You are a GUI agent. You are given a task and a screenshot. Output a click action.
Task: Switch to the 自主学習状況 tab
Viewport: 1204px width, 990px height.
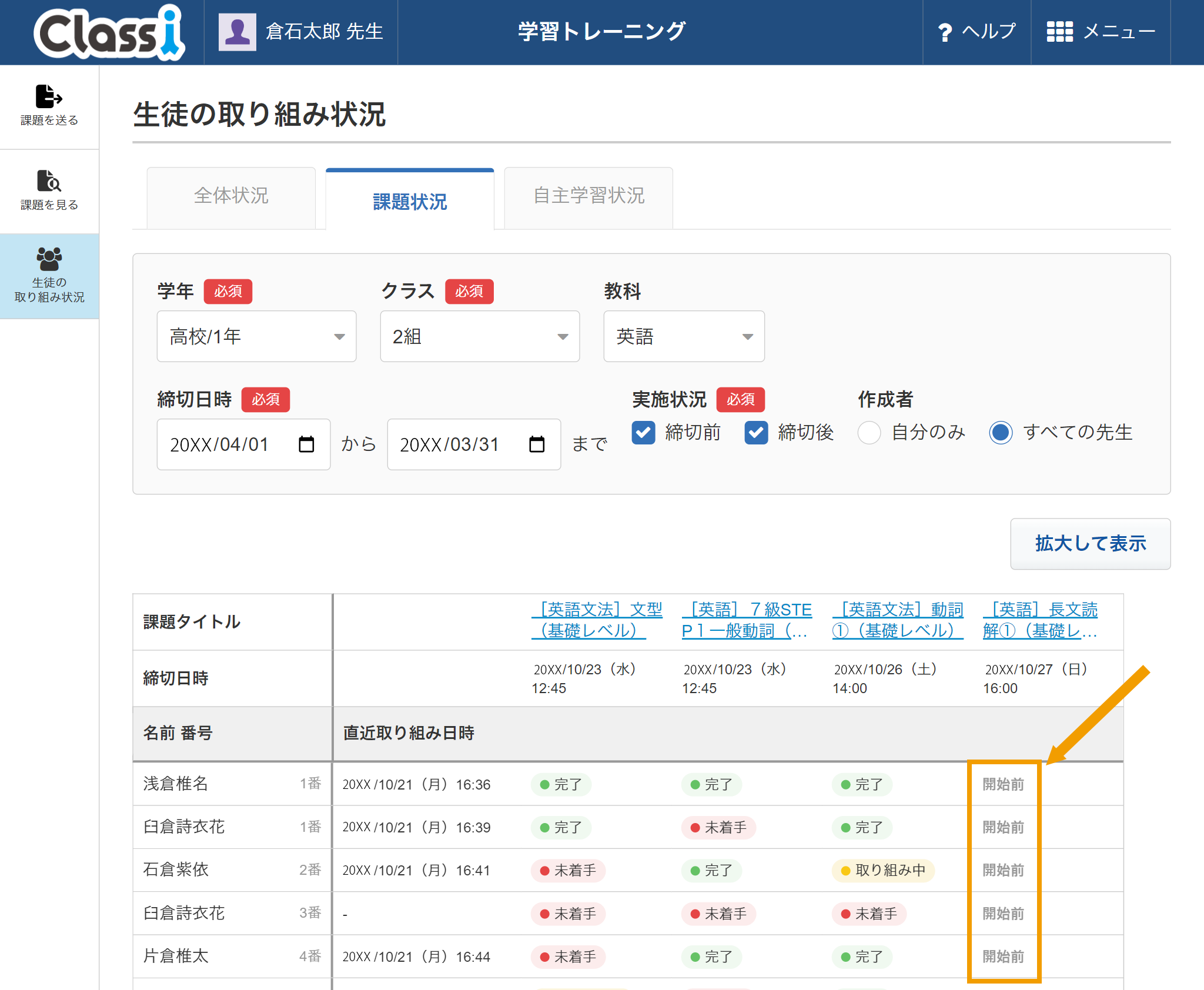(x=588, y=197)
